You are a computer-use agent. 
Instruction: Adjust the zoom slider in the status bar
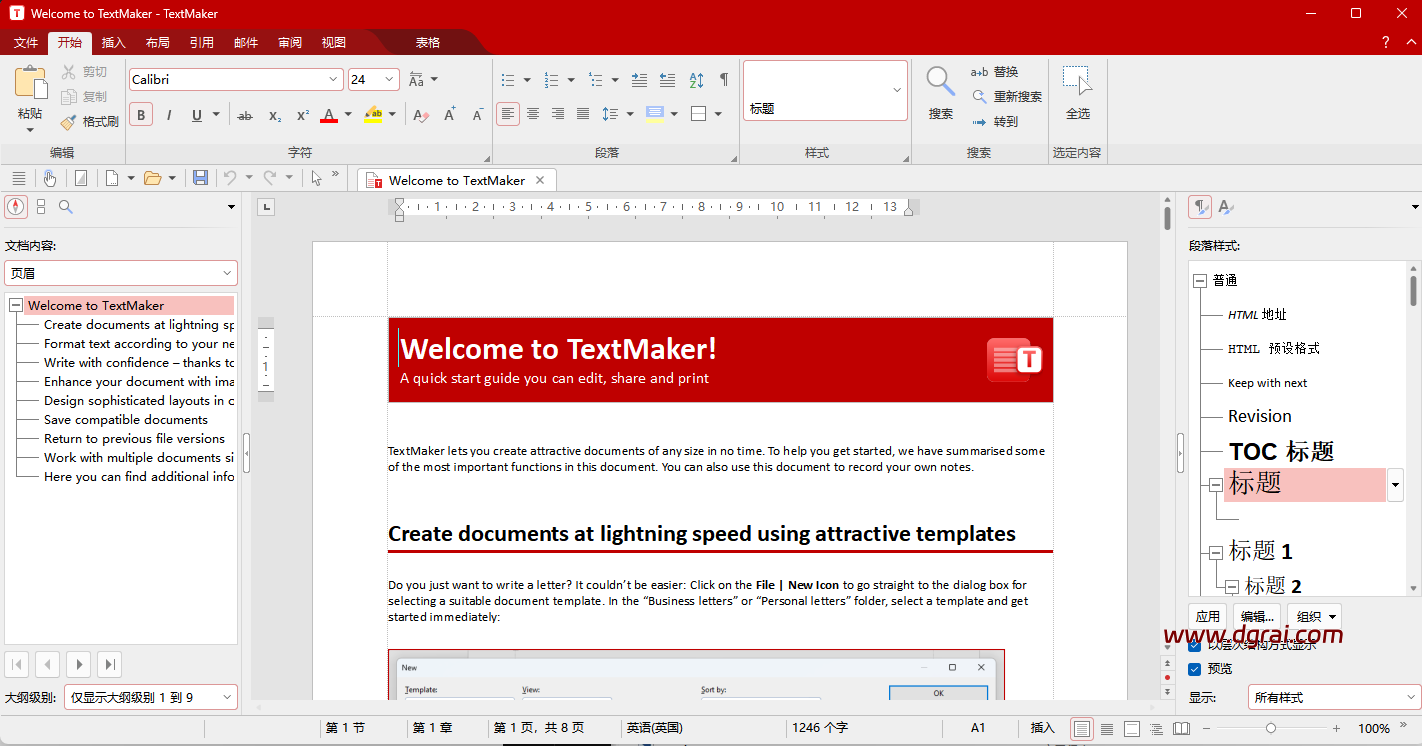1273,728
